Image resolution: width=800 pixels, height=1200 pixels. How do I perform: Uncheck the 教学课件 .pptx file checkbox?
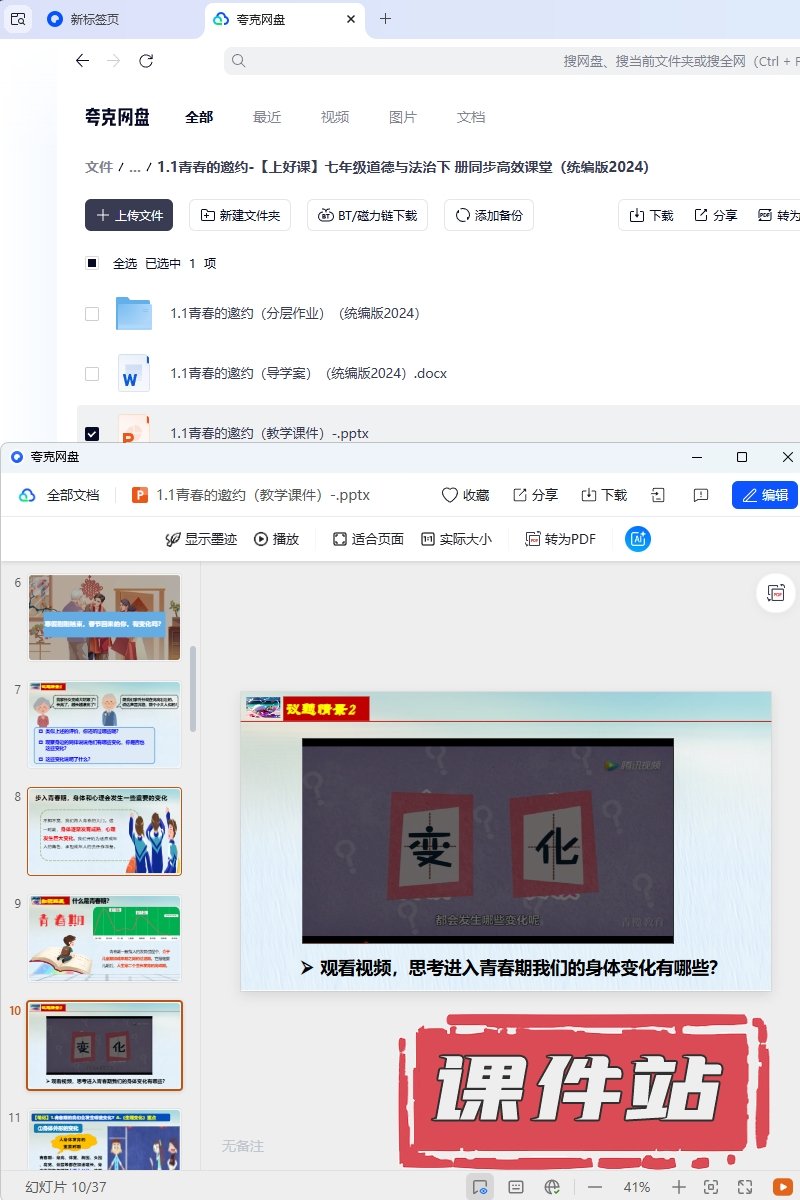(x=92, y=434)
